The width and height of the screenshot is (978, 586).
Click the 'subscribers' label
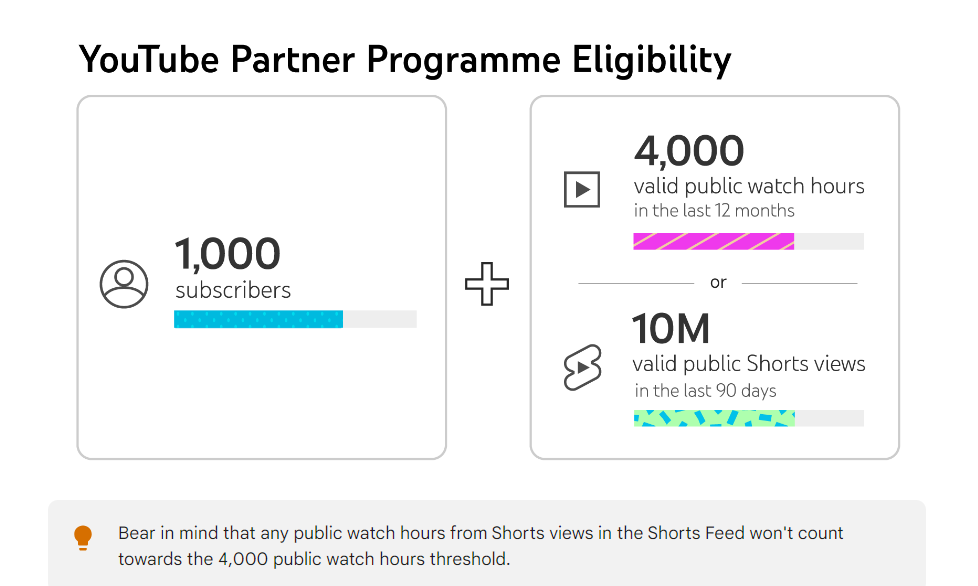point(233,291)
